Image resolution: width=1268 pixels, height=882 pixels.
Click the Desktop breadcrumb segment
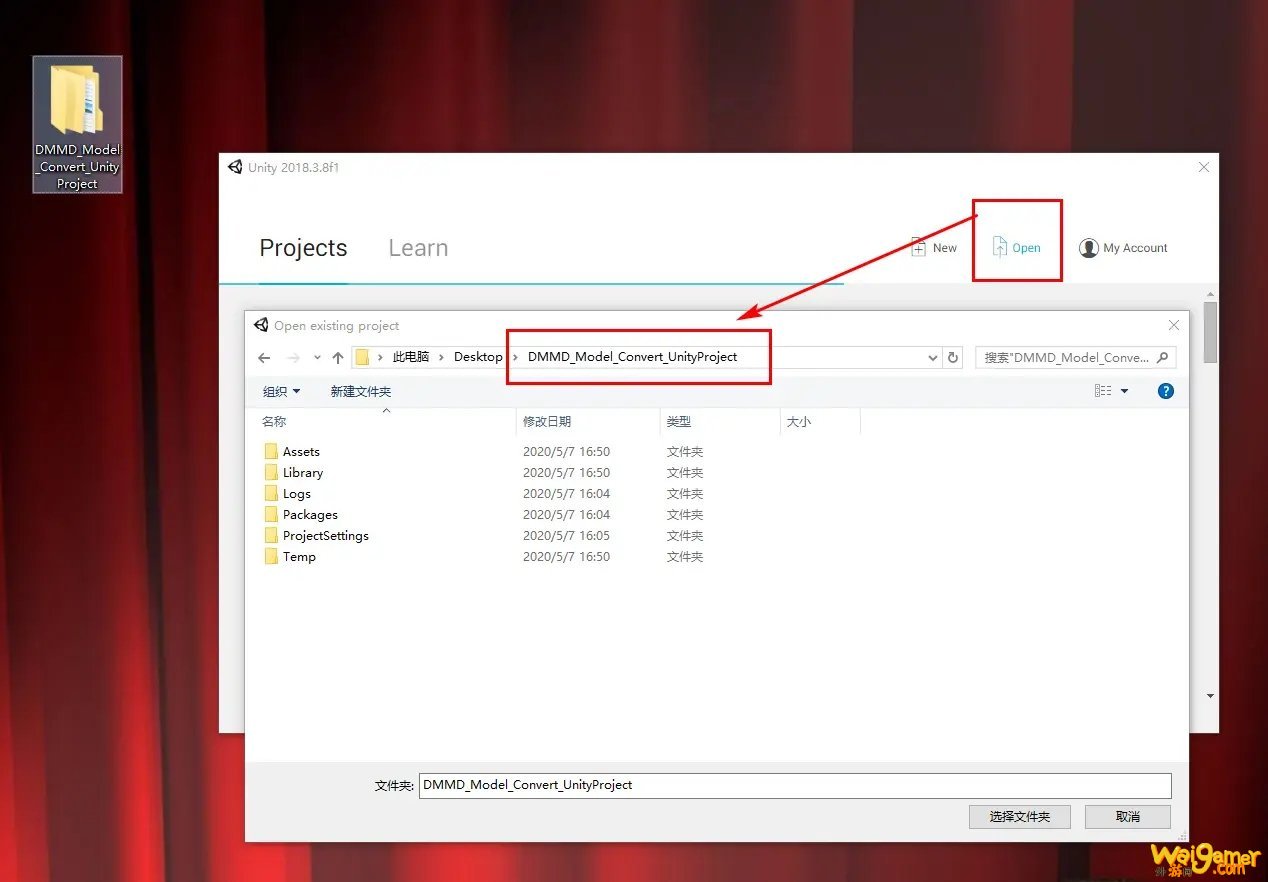pos(478,357)
